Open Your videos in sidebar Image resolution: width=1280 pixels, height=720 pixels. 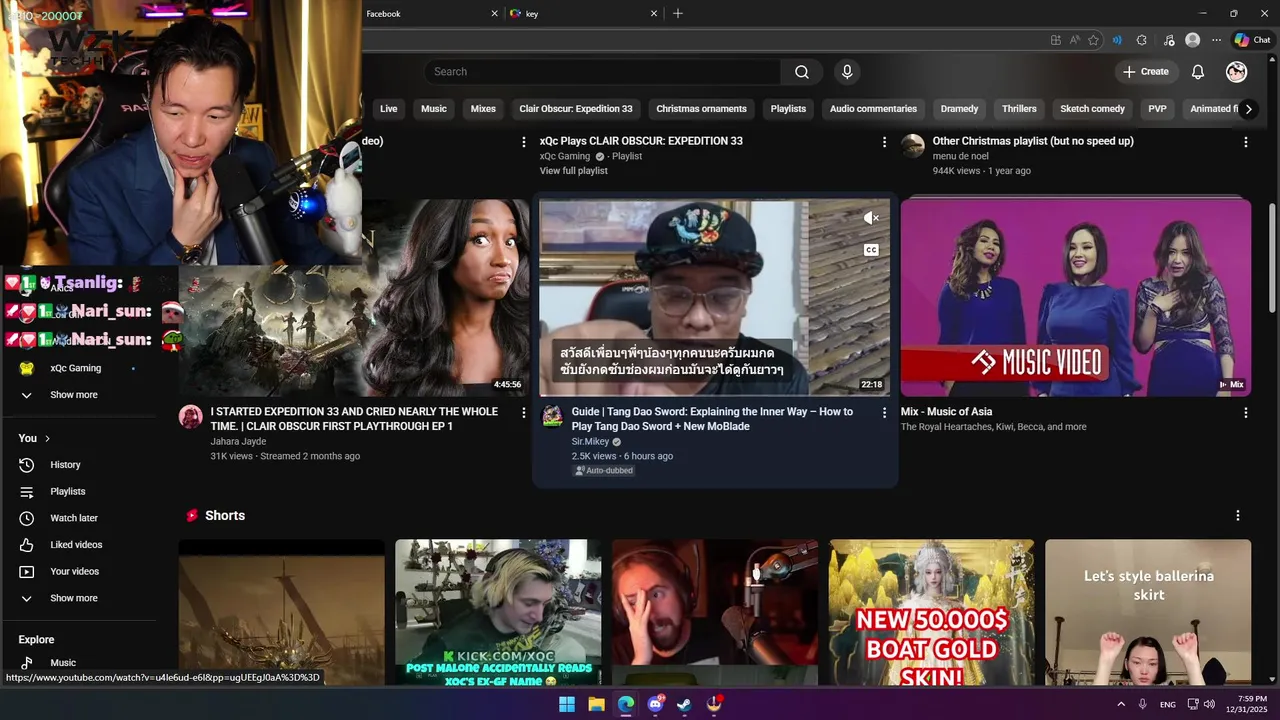pyautogui.click(x=74, y=572)
